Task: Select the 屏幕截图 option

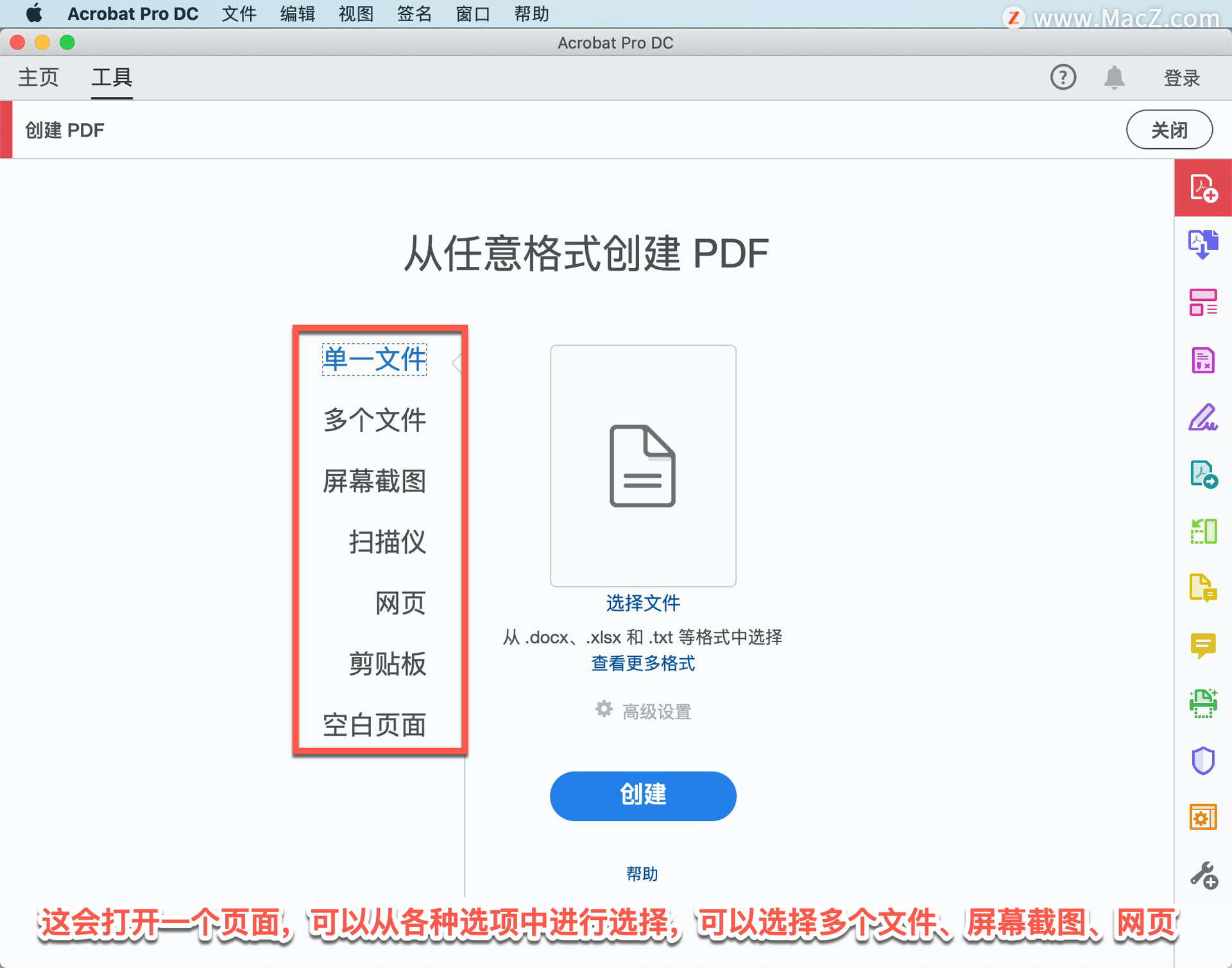Action: coord(374,481)
